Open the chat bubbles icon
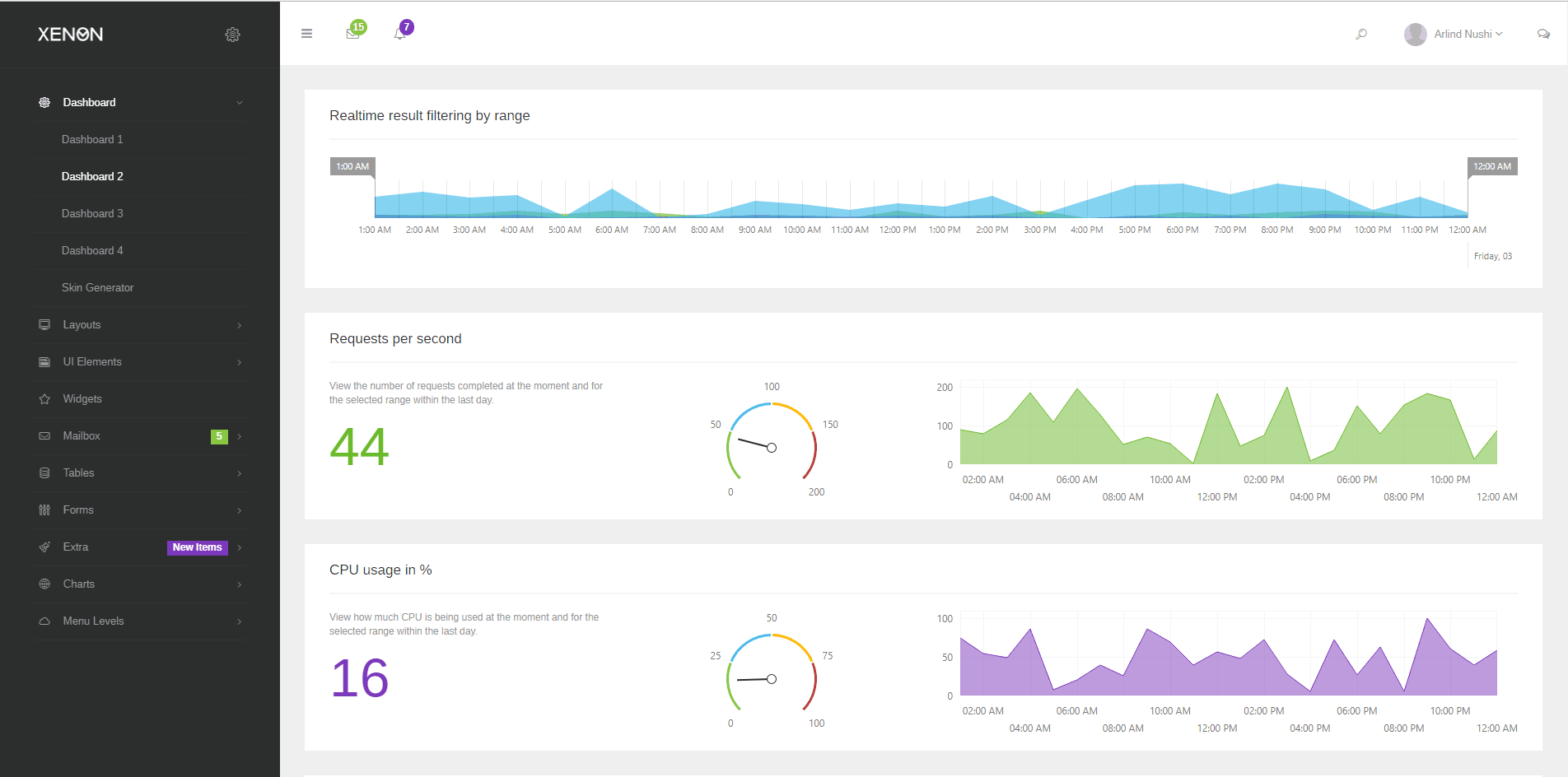 point(1542,34)
